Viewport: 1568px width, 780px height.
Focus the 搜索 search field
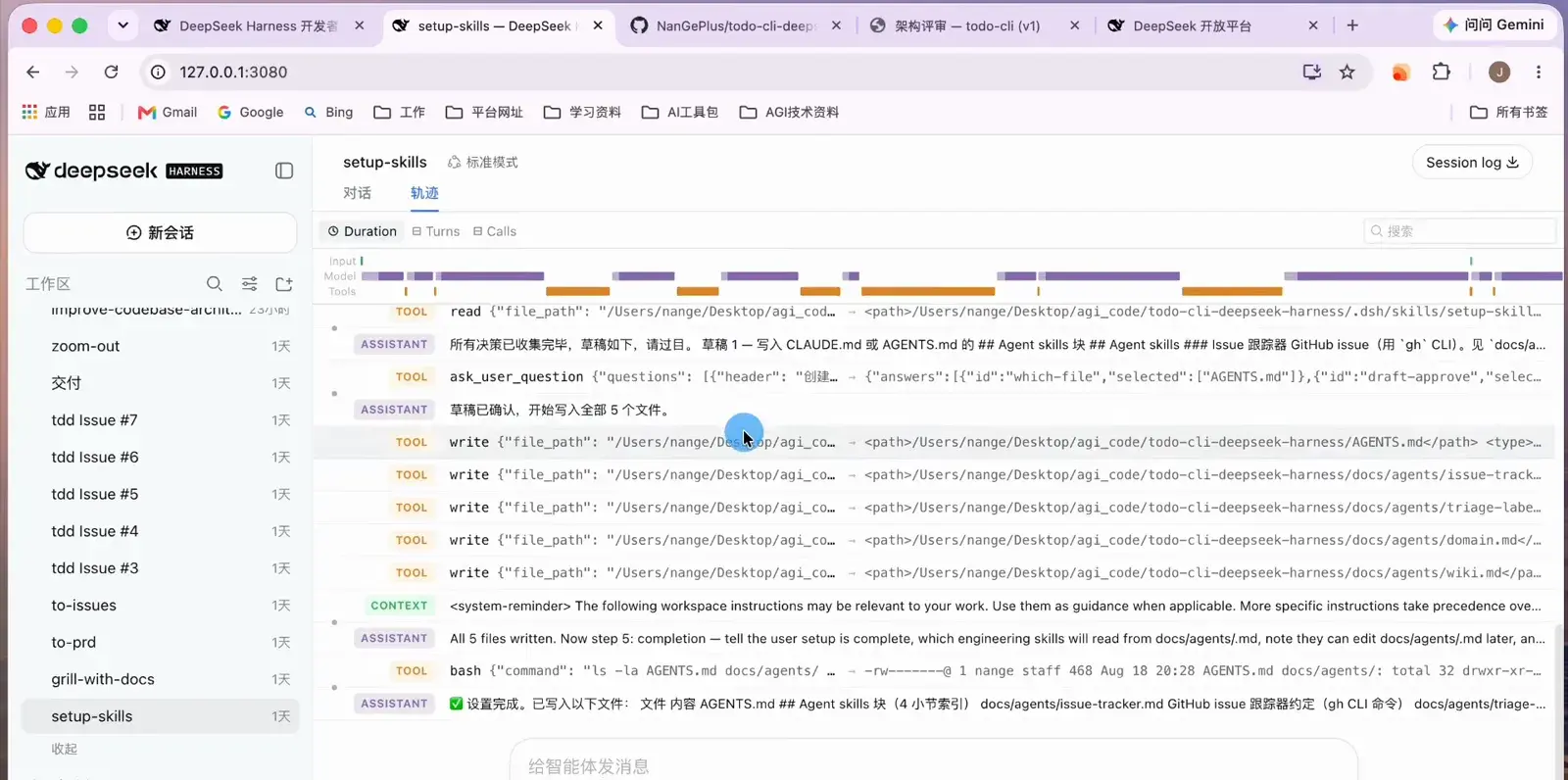tap(1459, 231)
